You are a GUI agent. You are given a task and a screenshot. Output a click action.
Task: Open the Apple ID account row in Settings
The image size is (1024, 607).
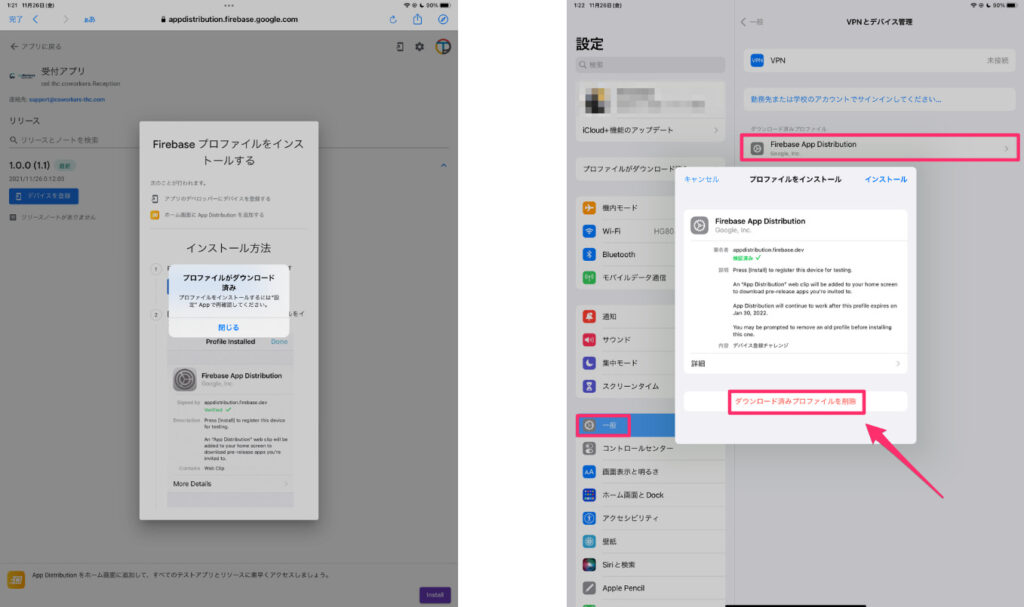pos(650,101)
